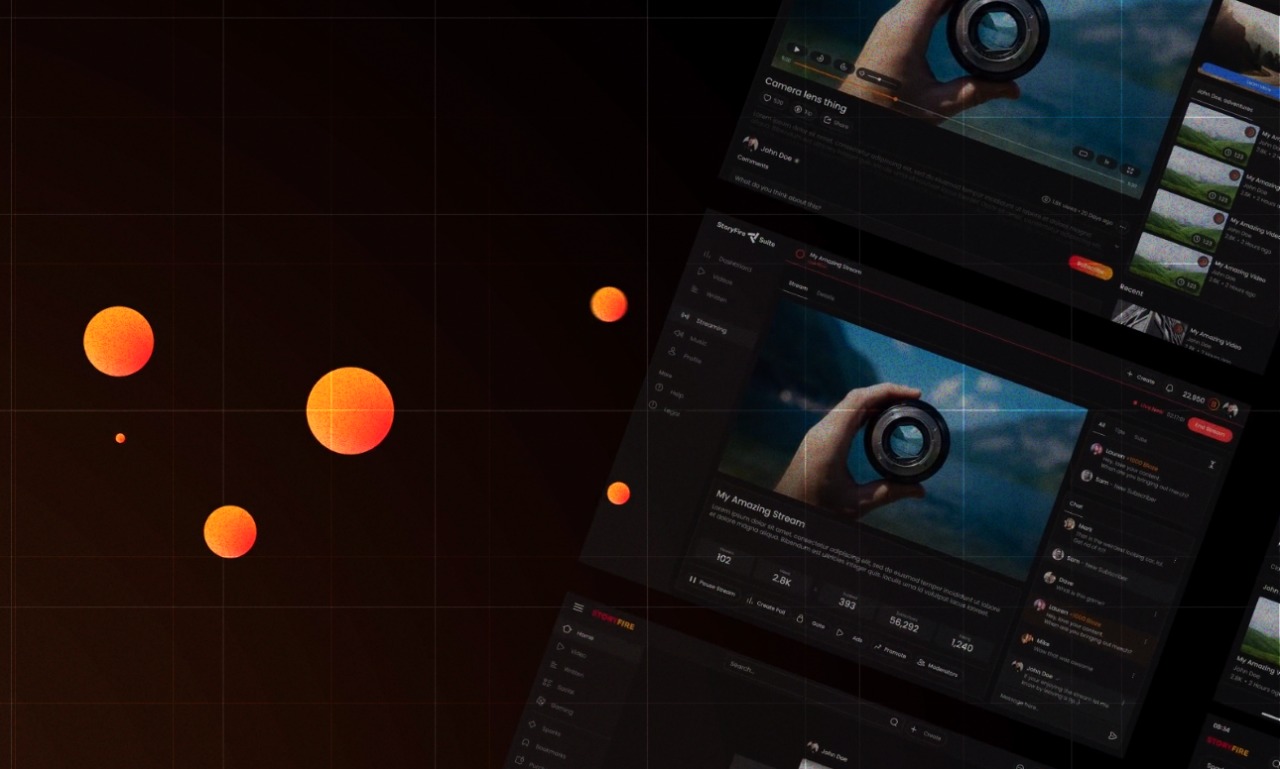Click the Create Poll button
This screenshot has width=1280, height=769.
pos(766,607)
